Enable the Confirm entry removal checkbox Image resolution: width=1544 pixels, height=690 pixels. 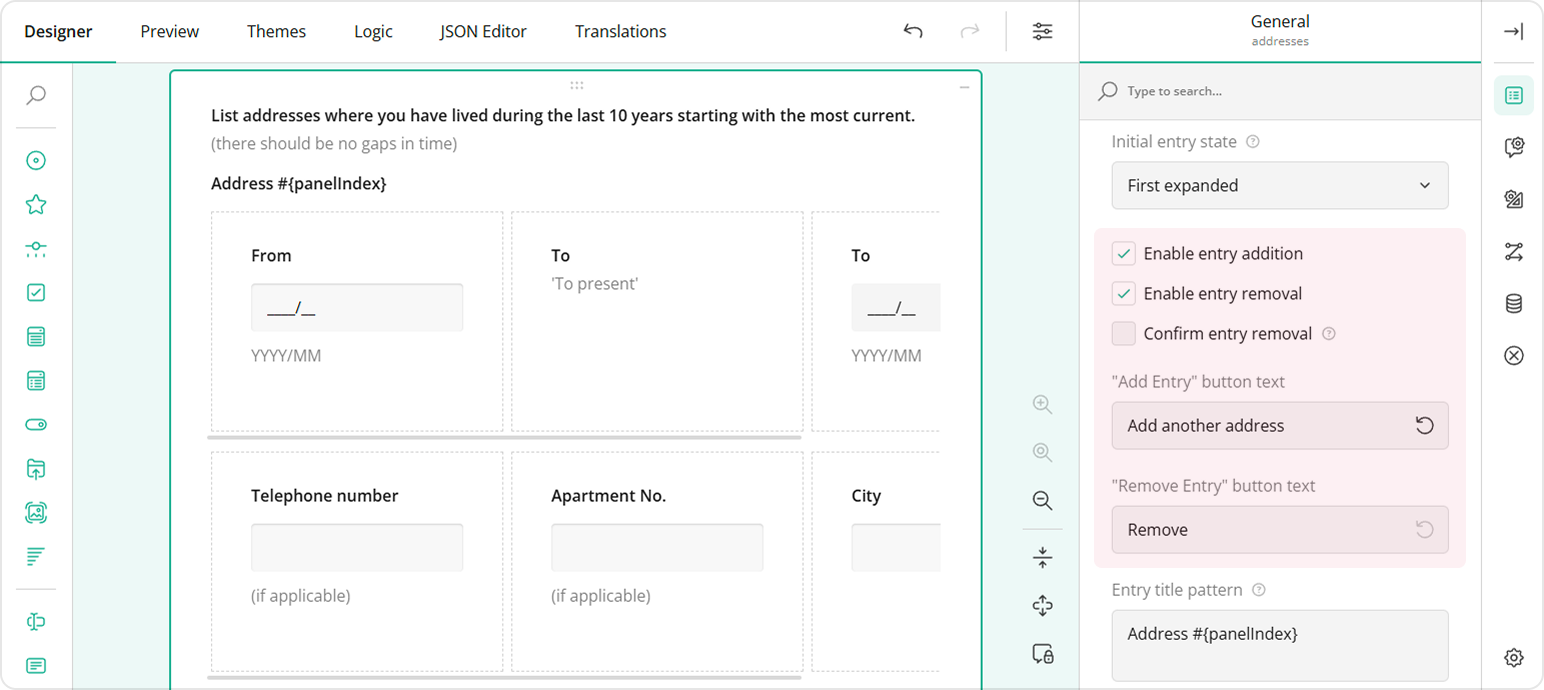tap(1123, 333)
